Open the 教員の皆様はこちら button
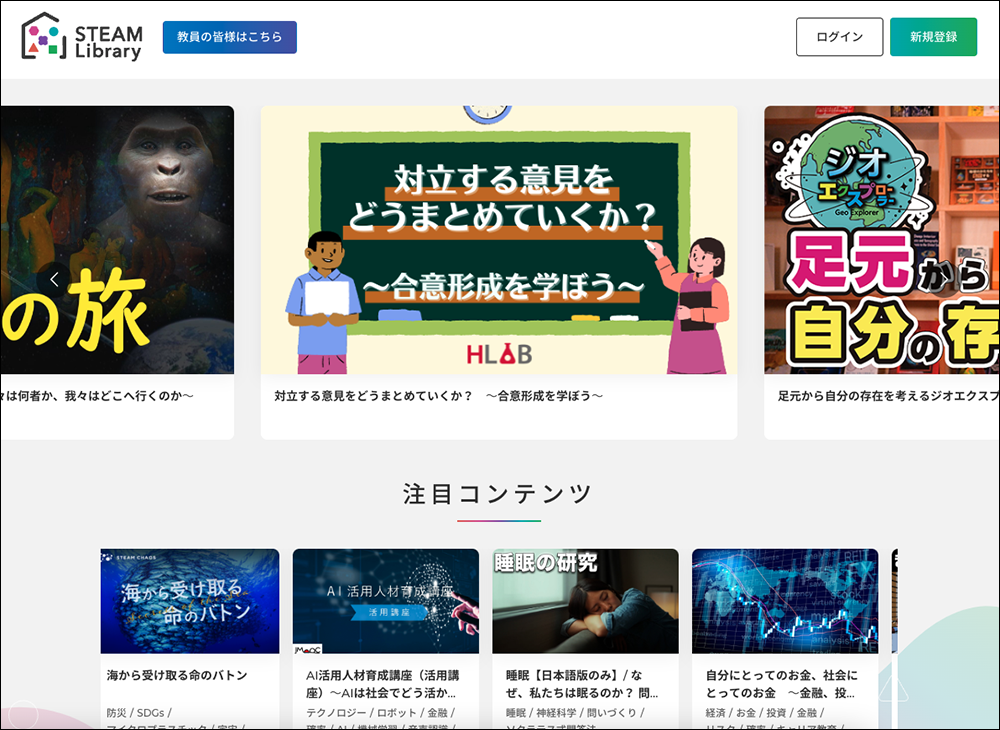1000x730 pixels. 230,37
